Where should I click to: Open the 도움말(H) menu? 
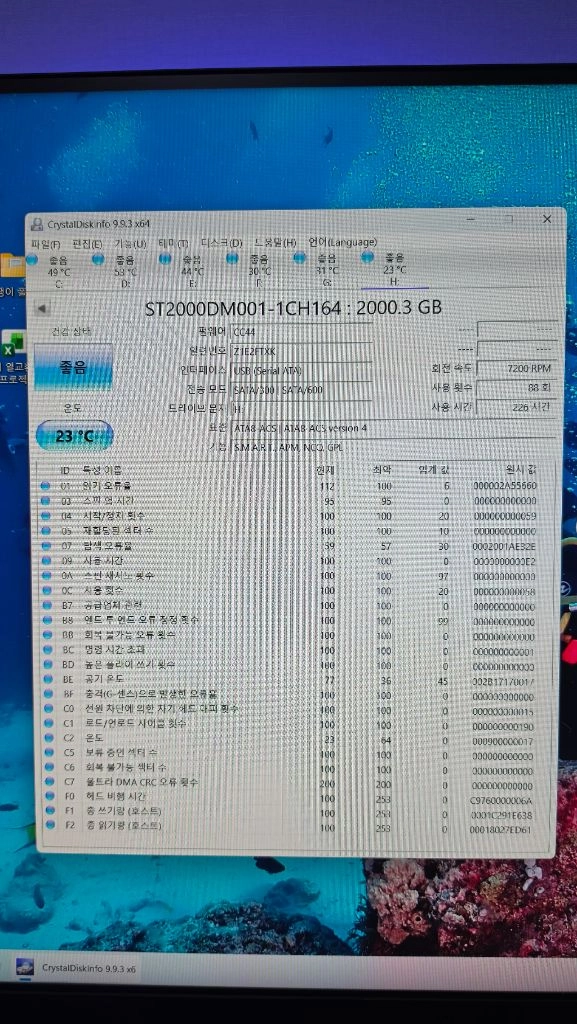(275, 243)
